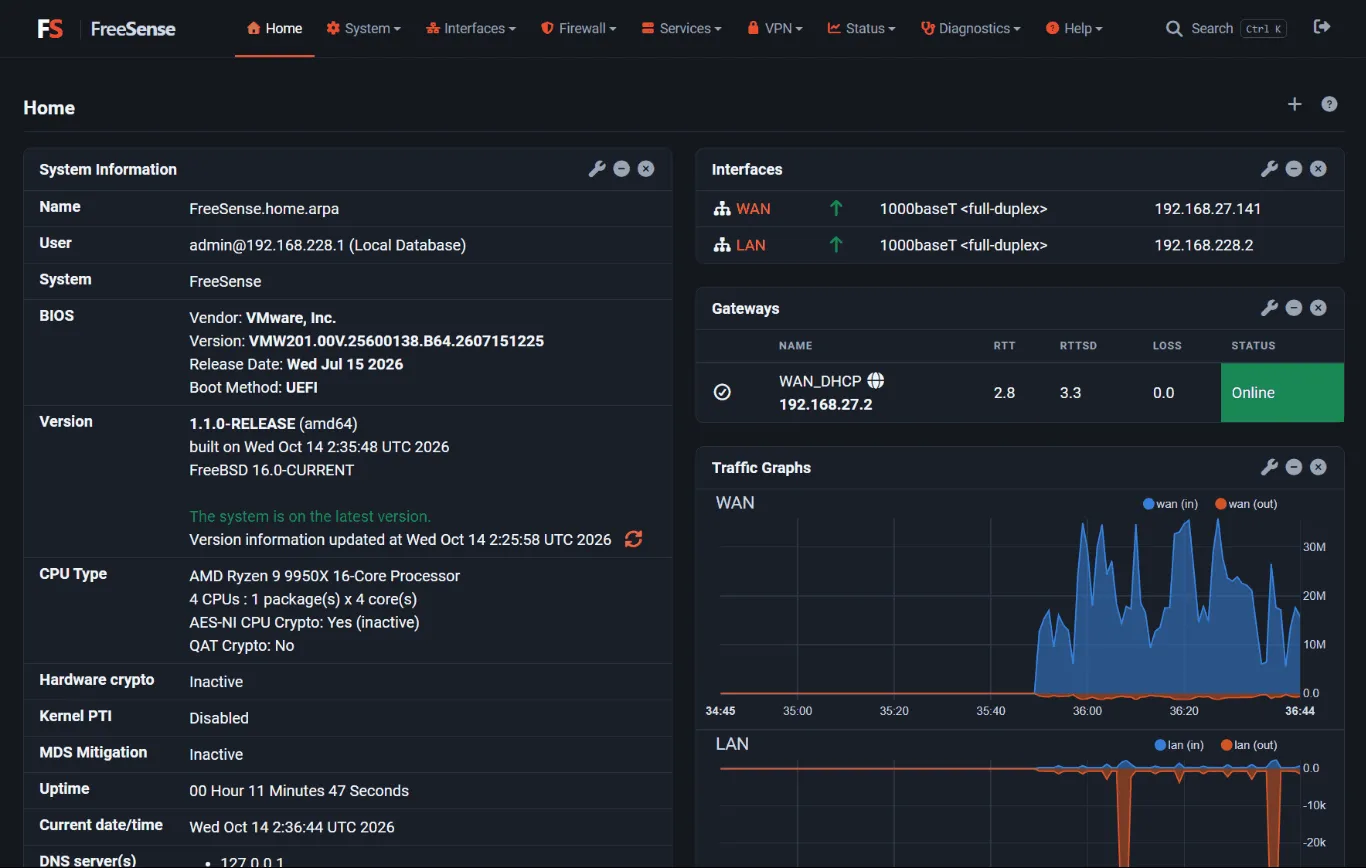This screenshot has height=868, width=1366.
Task: Open Traffic Graphs wrench settings
Action: (1269, 467)
